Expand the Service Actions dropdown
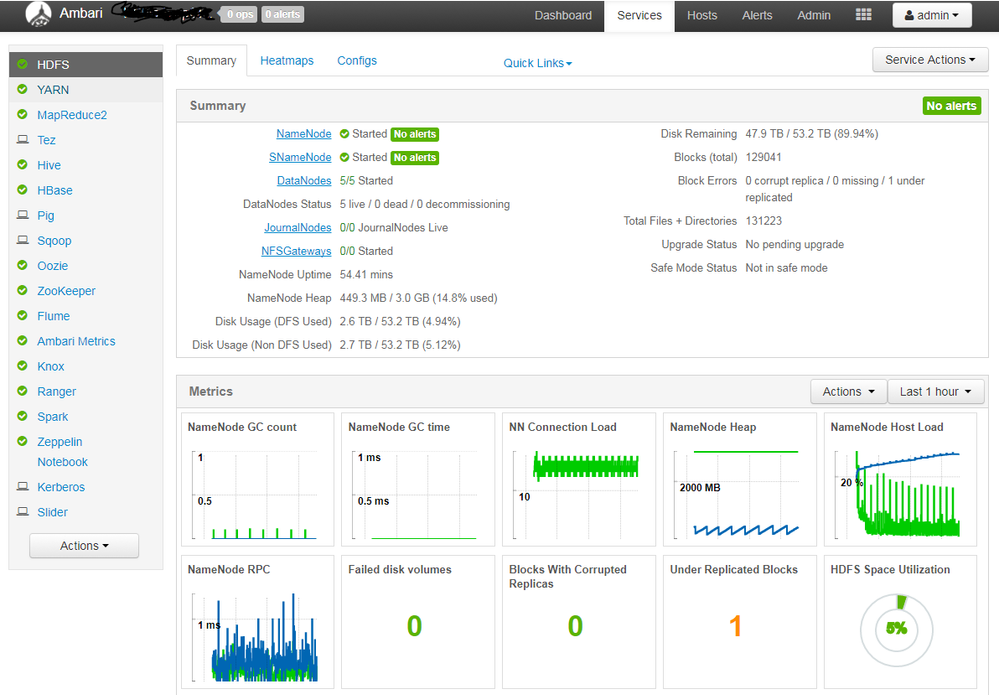This screenshot has height=695, width=999. click(930, 60)
